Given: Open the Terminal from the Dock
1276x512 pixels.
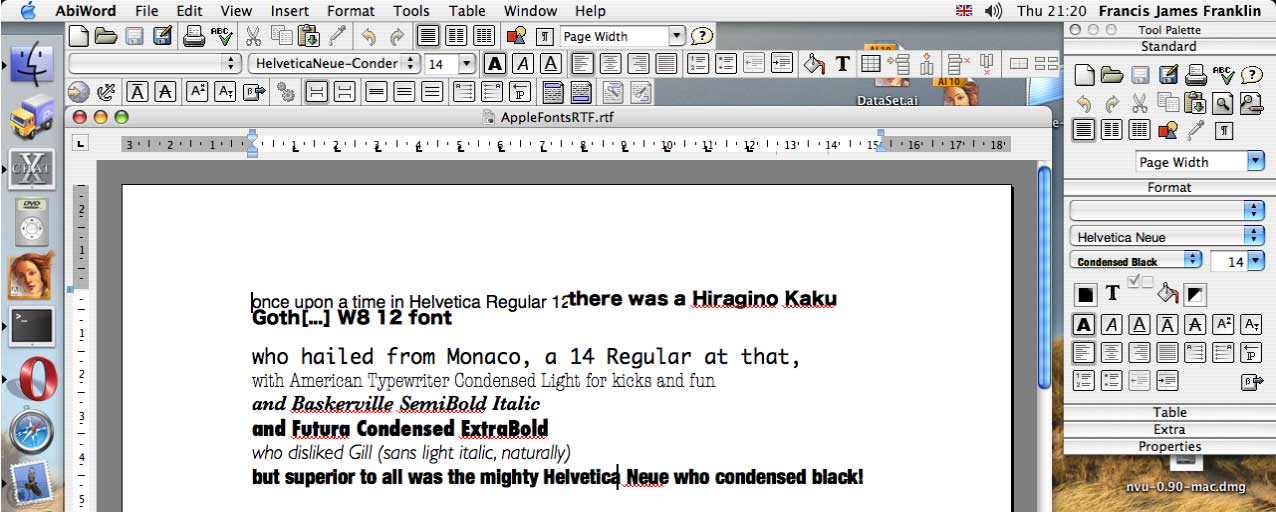Looking at the screenshot, I should click(31, 328).
